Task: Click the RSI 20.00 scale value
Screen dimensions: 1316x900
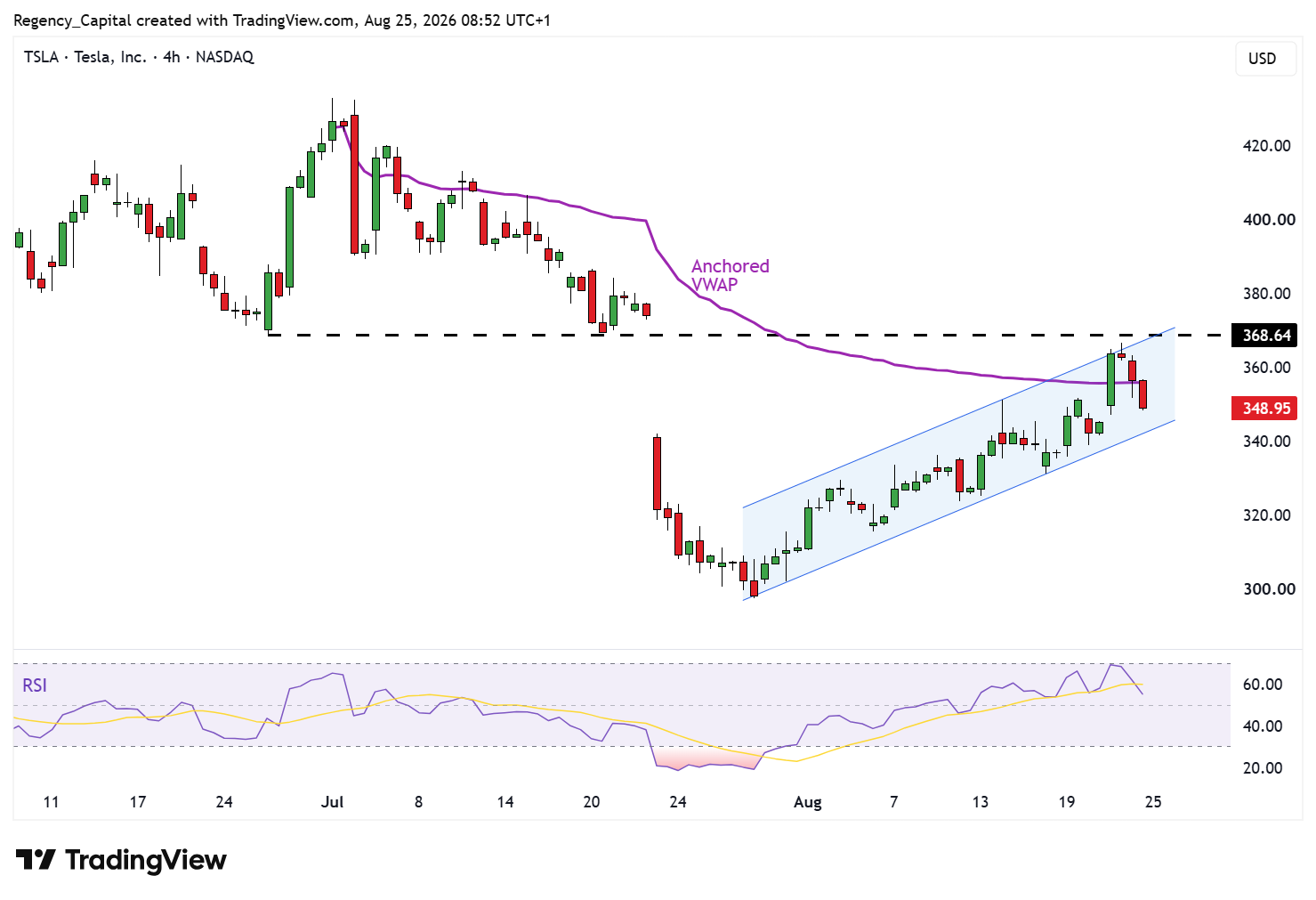Action: pyautogui.click(x=1263, y=768)
